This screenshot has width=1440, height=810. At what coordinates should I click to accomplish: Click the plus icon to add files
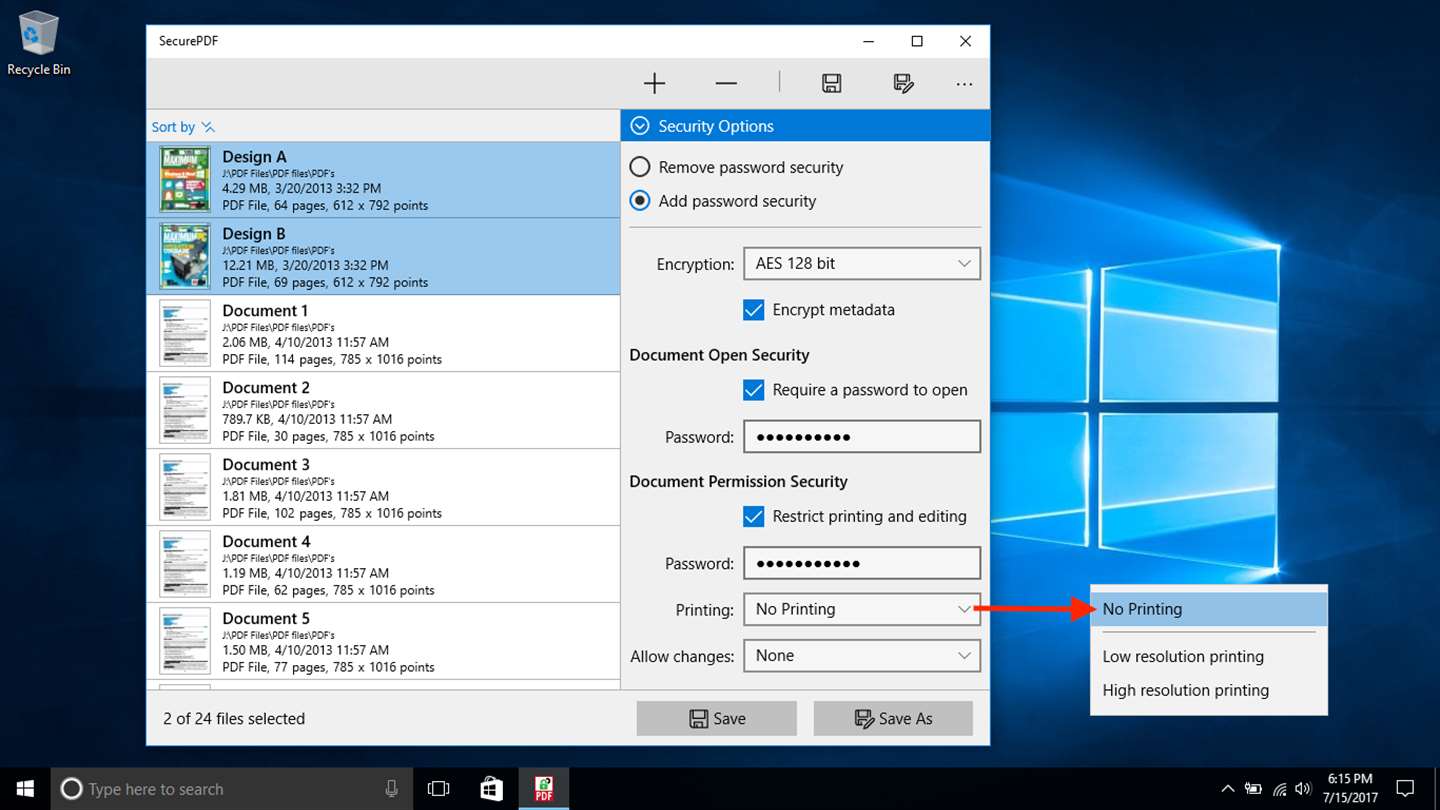tap(654, 84)
